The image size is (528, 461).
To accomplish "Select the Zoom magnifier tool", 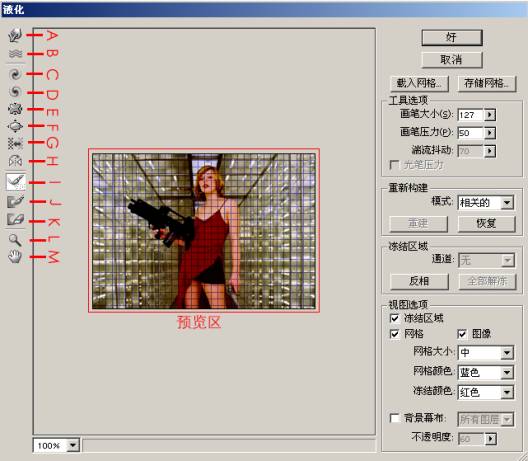I will click(15, 240).
